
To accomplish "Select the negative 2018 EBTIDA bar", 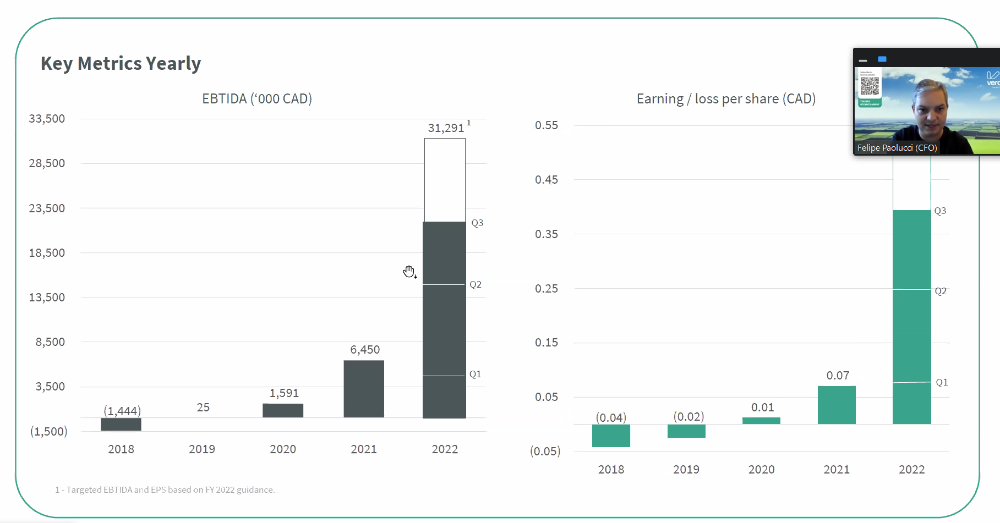I will click(121, 424).
